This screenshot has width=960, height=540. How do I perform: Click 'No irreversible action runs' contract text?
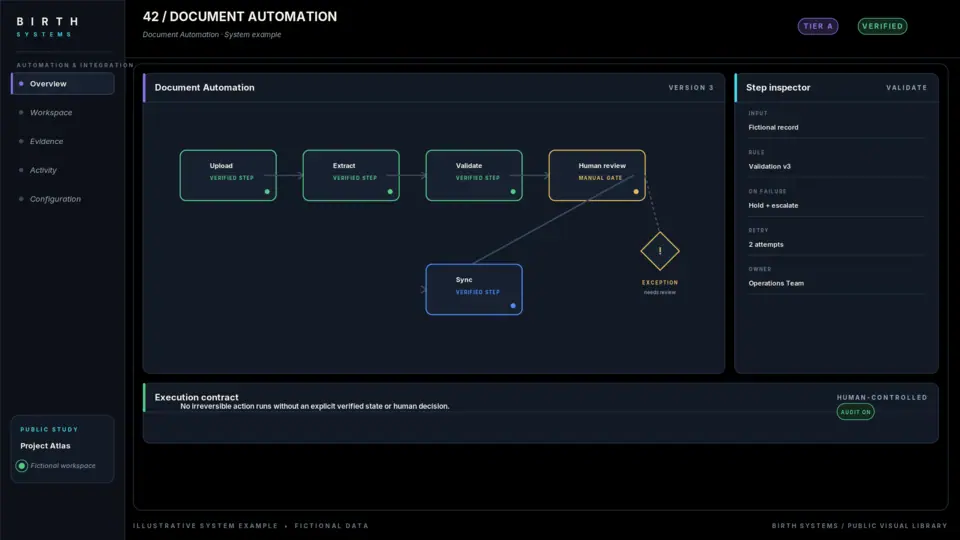[x=315, y=407]
